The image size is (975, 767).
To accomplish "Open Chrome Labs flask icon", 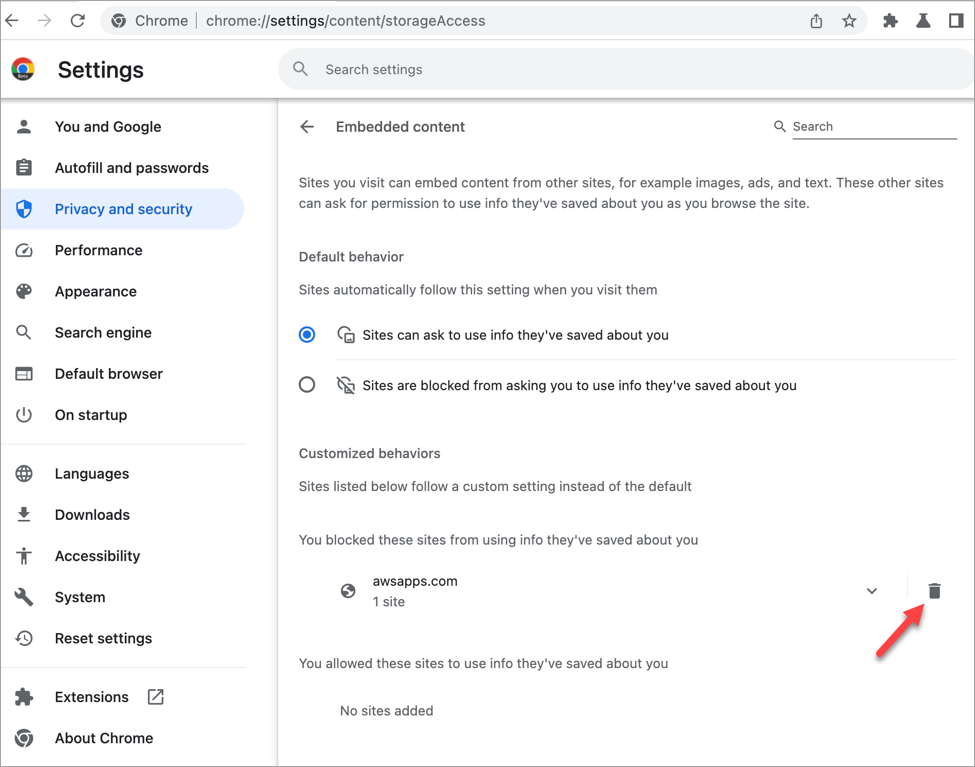I will [923, 21].
